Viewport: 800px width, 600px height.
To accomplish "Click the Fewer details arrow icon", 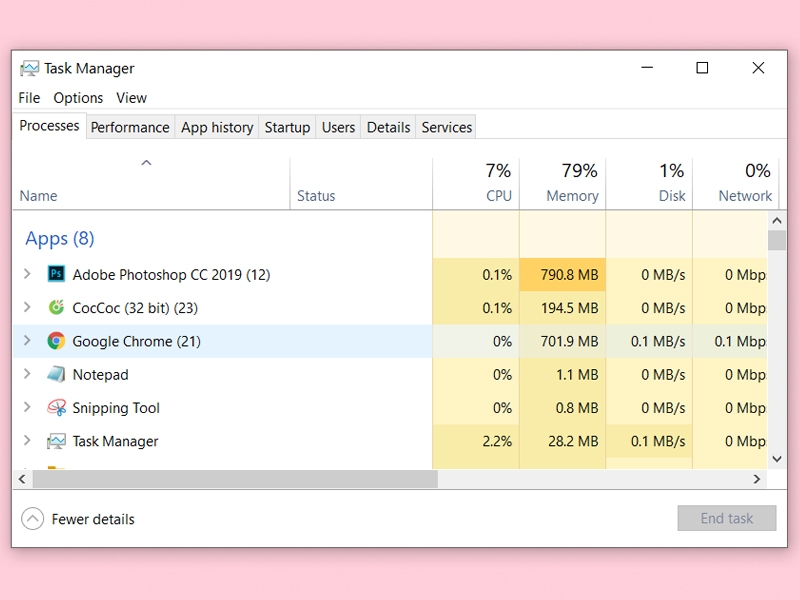I will click(x=33, y=519).
